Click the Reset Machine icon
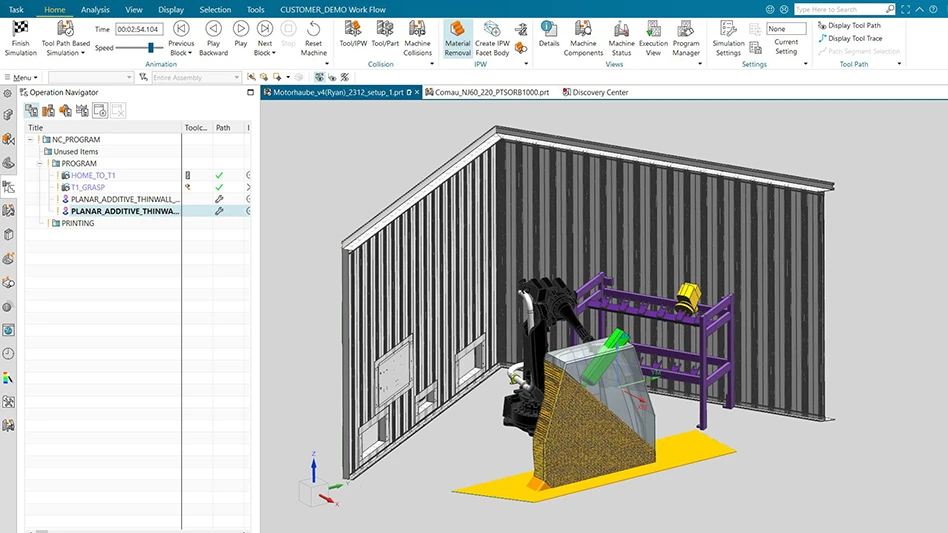The width and height of the screenshot is (948, 533). coord(313,29)
